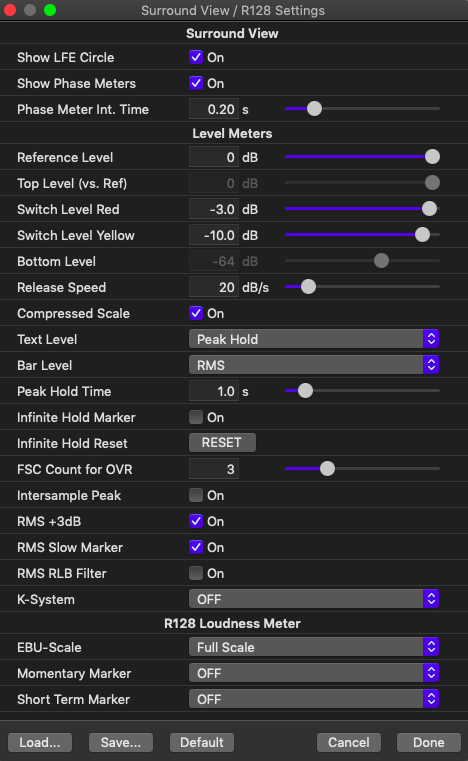Restore settings with the Default button
Screen dimensions: 468x761
202,742
